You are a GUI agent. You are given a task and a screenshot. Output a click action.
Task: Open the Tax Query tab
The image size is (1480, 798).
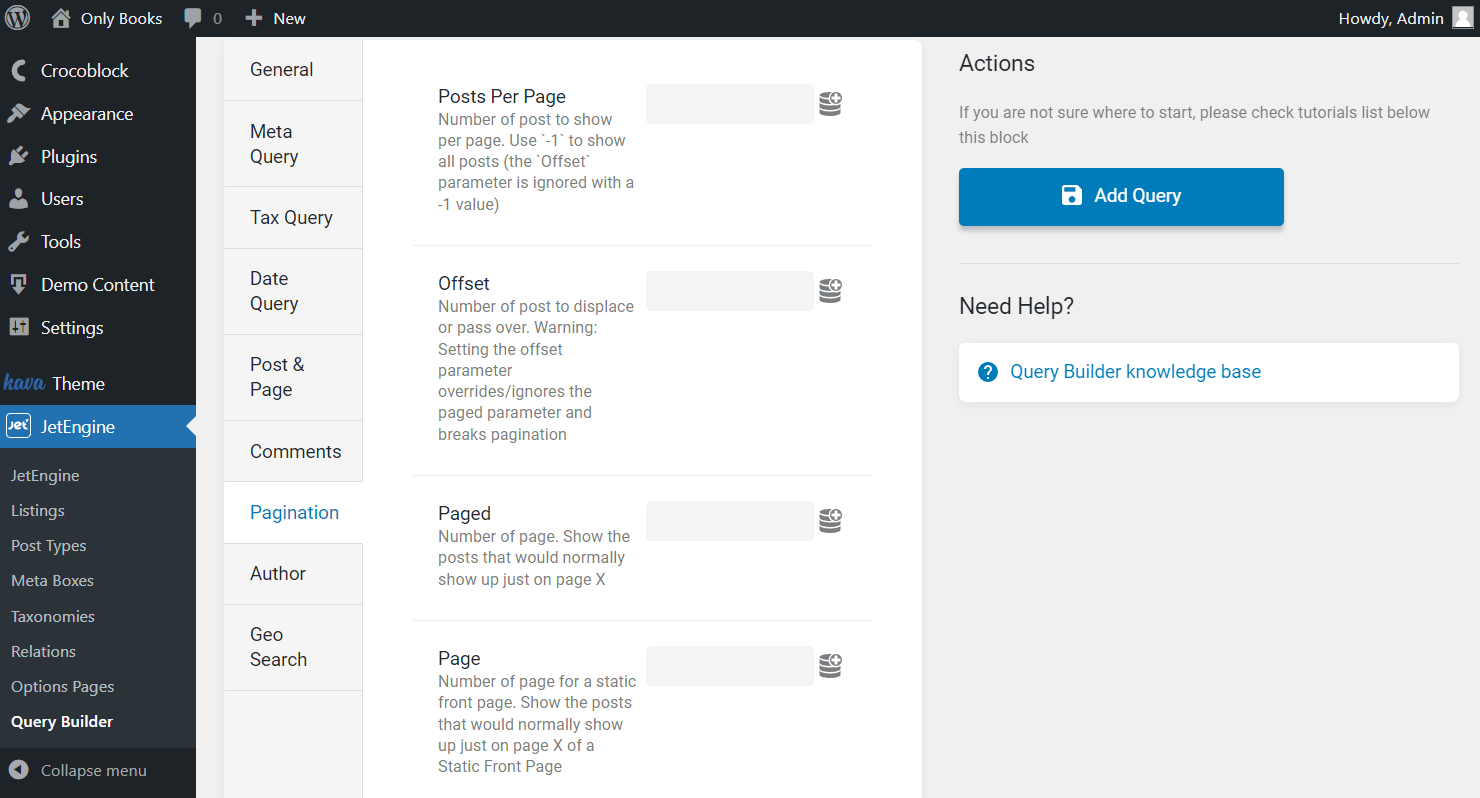tap(293, 218)
